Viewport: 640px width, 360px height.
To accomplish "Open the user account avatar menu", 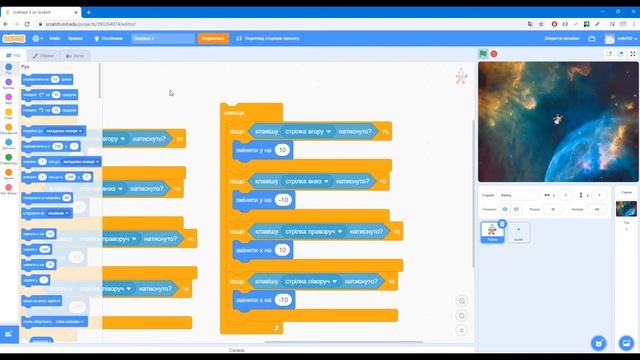I will point(621,38).
